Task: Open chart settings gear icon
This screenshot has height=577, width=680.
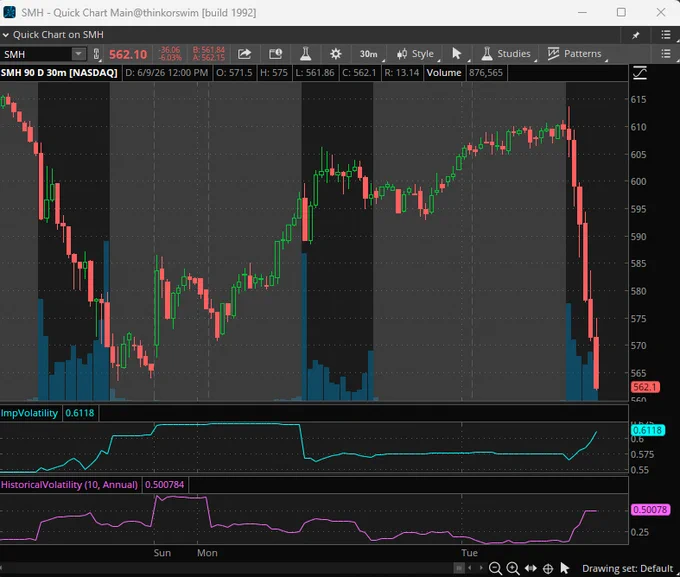Action: (336, 54)
